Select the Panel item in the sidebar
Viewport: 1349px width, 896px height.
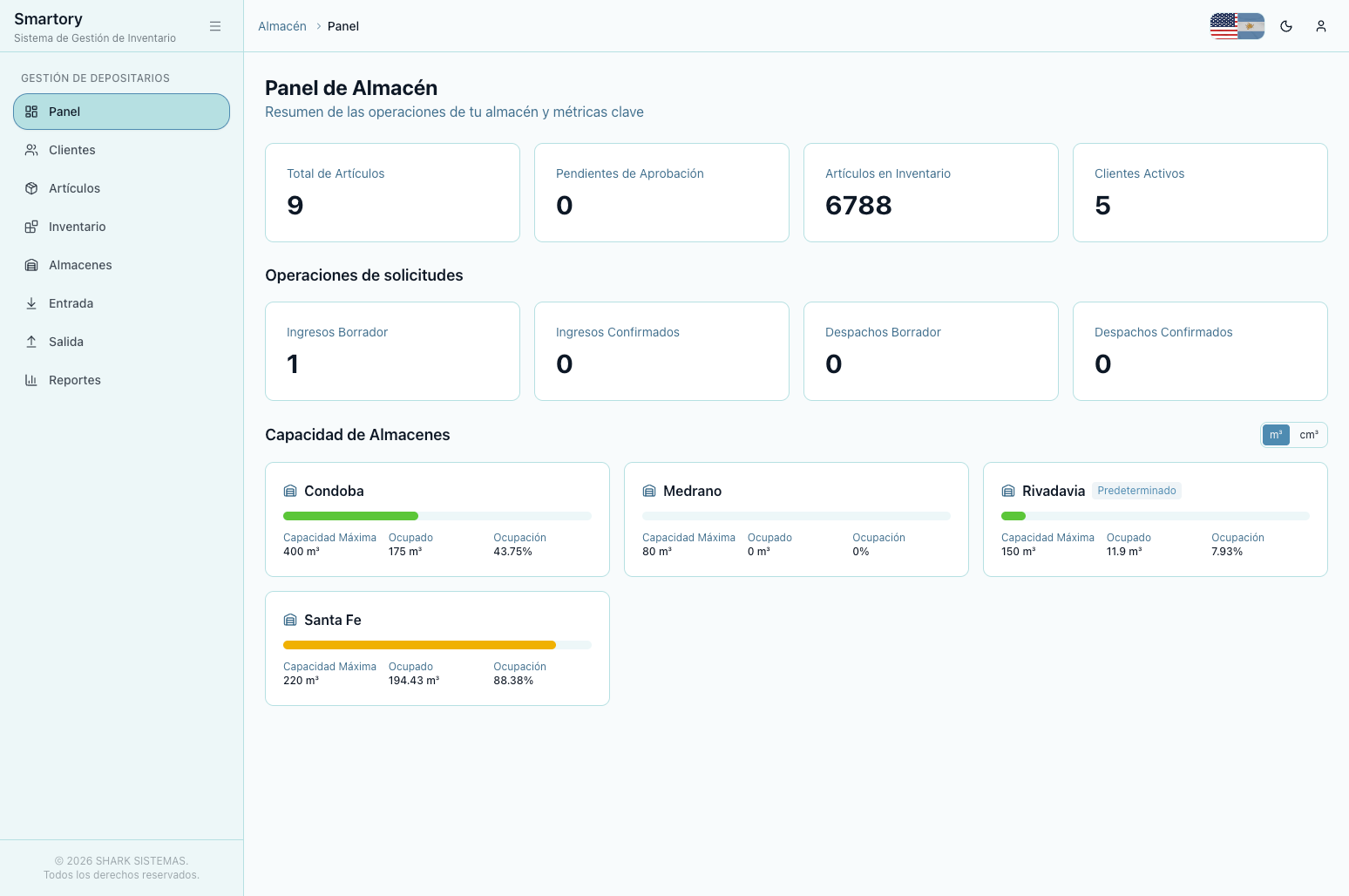(122, 112)
